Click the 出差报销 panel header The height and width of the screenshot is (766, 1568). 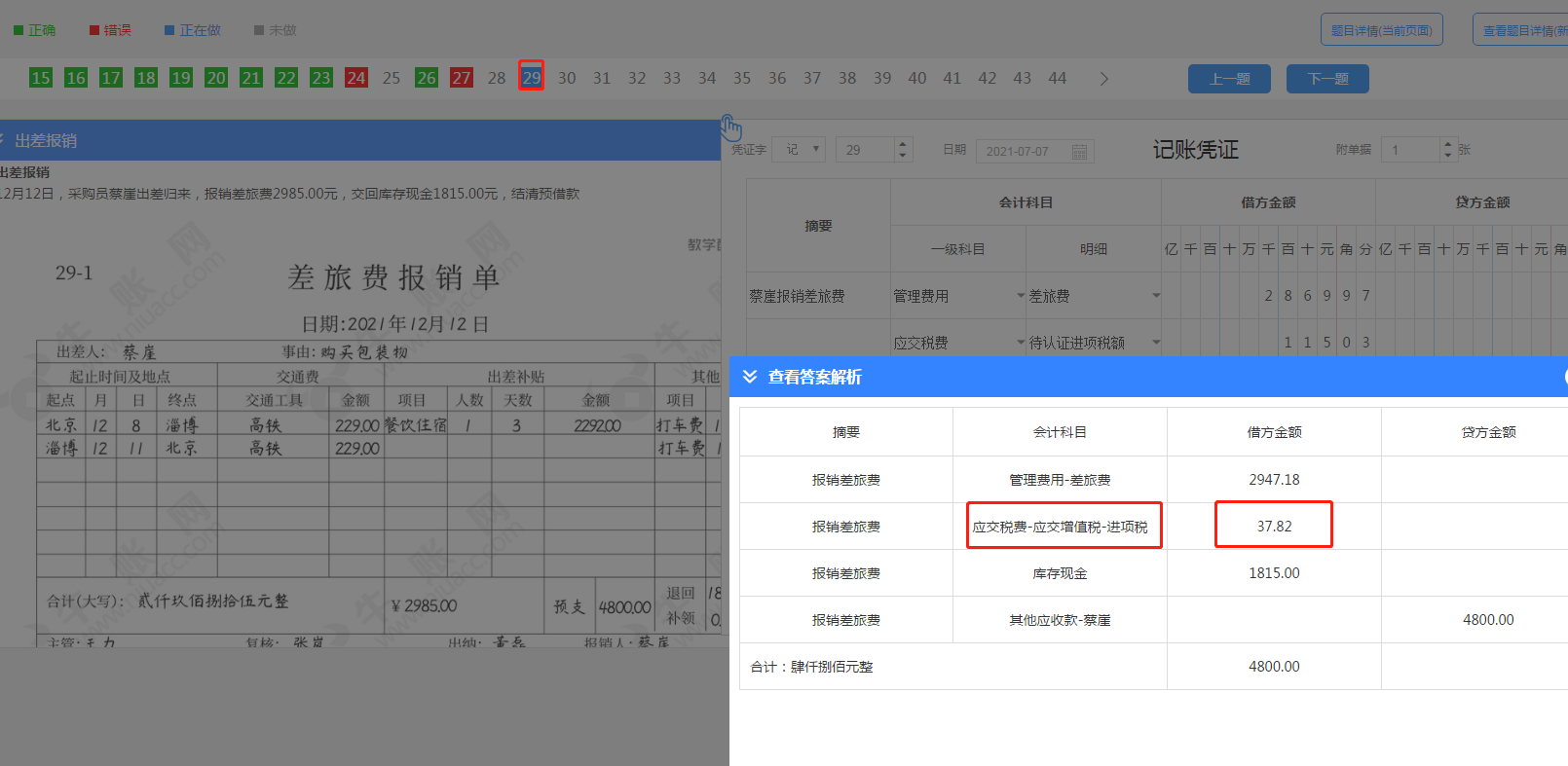coord(360,140)
